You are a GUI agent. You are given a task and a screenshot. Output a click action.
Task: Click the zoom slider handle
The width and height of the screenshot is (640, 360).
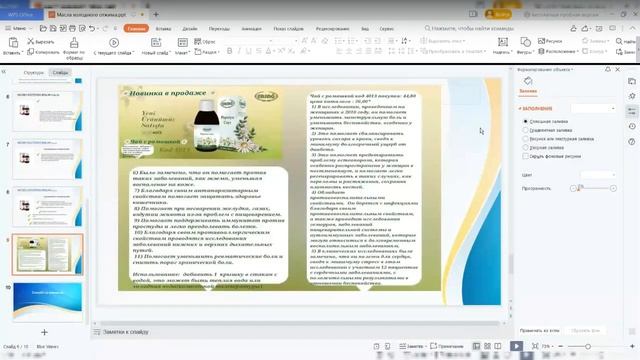pyautogui.click(x=588, y=346)
